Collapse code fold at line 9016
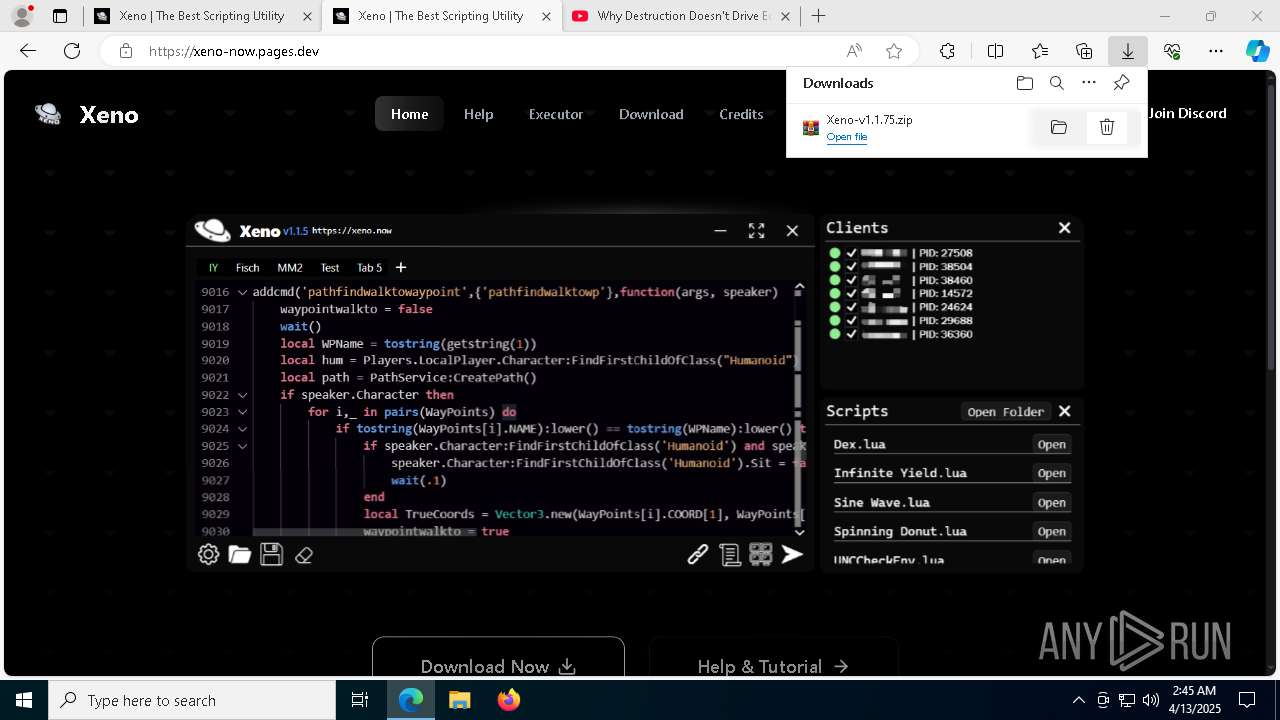1280x720 pixels. click(242, 293)
